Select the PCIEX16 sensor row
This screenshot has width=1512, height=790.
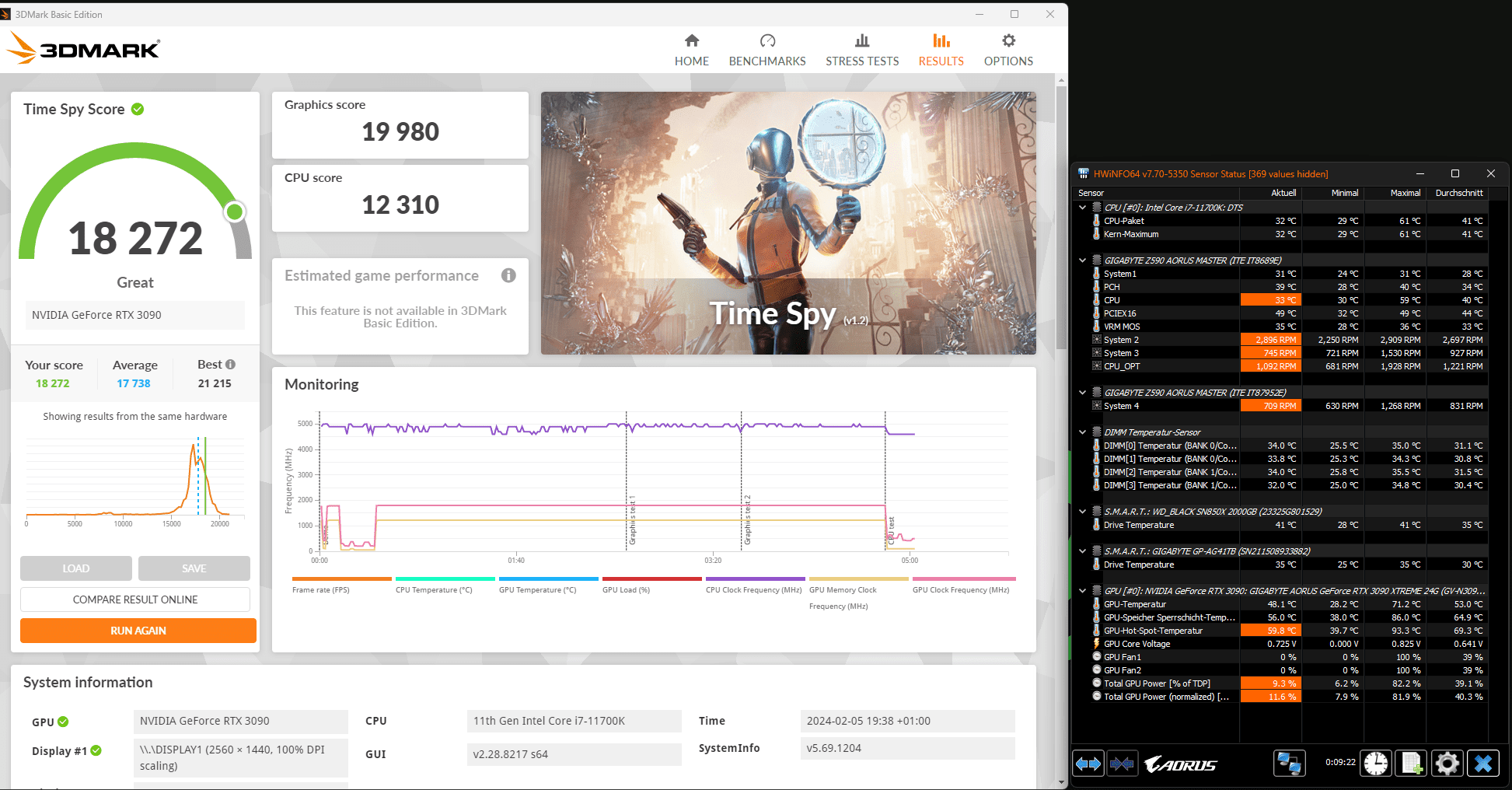(x=1281, y=313)
